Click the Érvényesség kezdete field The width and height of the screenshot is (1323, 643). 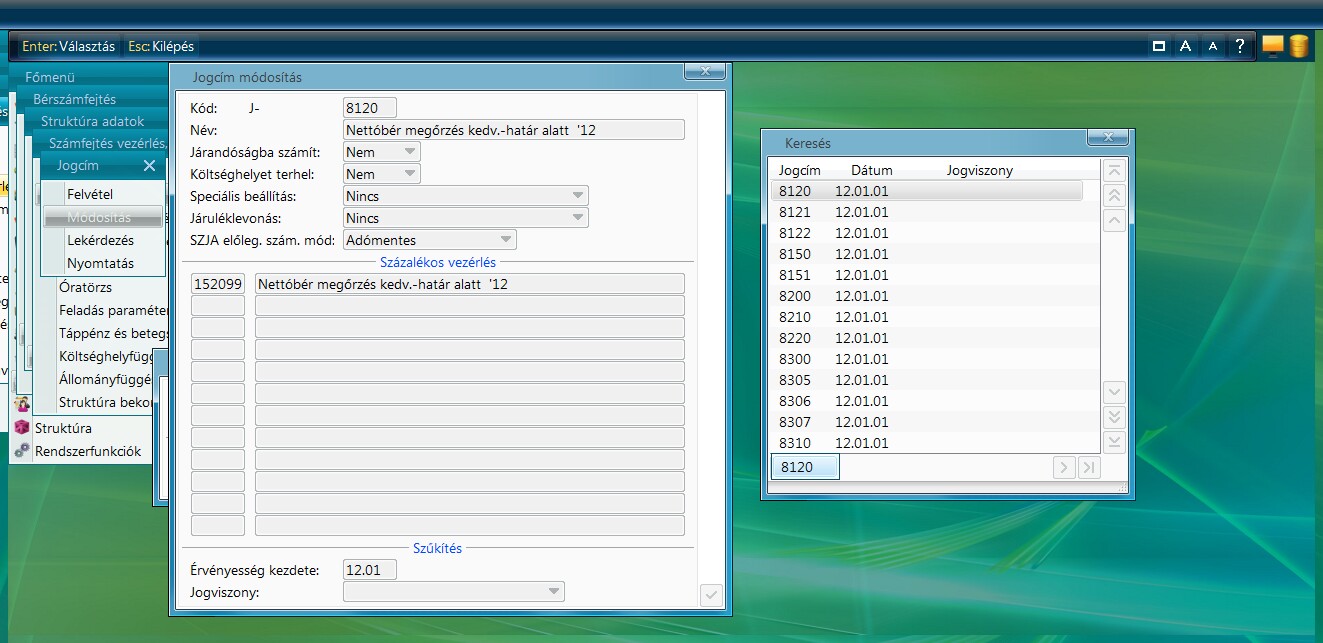(x=369, y=570)
